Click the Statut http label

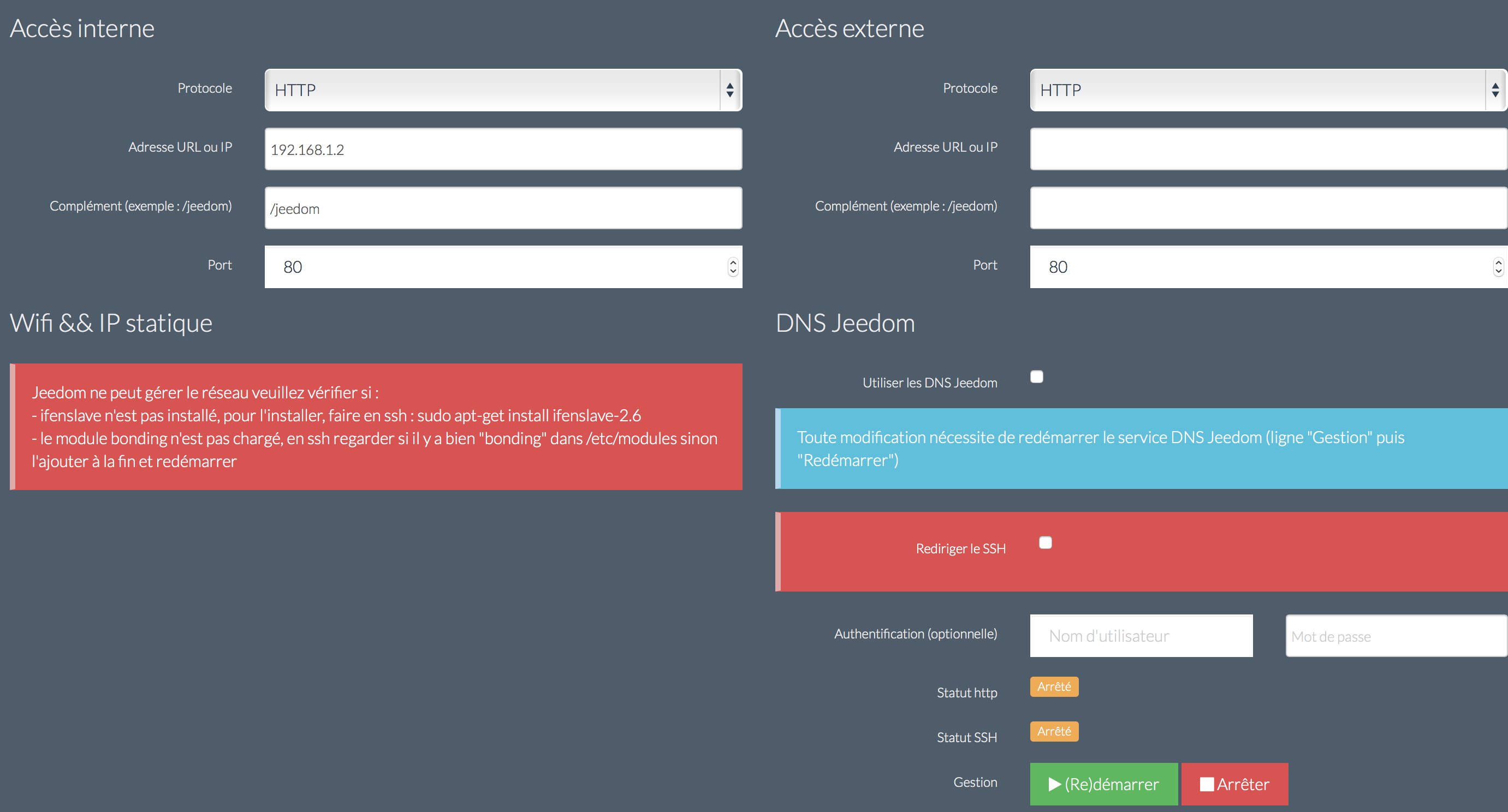click(967, 692)
